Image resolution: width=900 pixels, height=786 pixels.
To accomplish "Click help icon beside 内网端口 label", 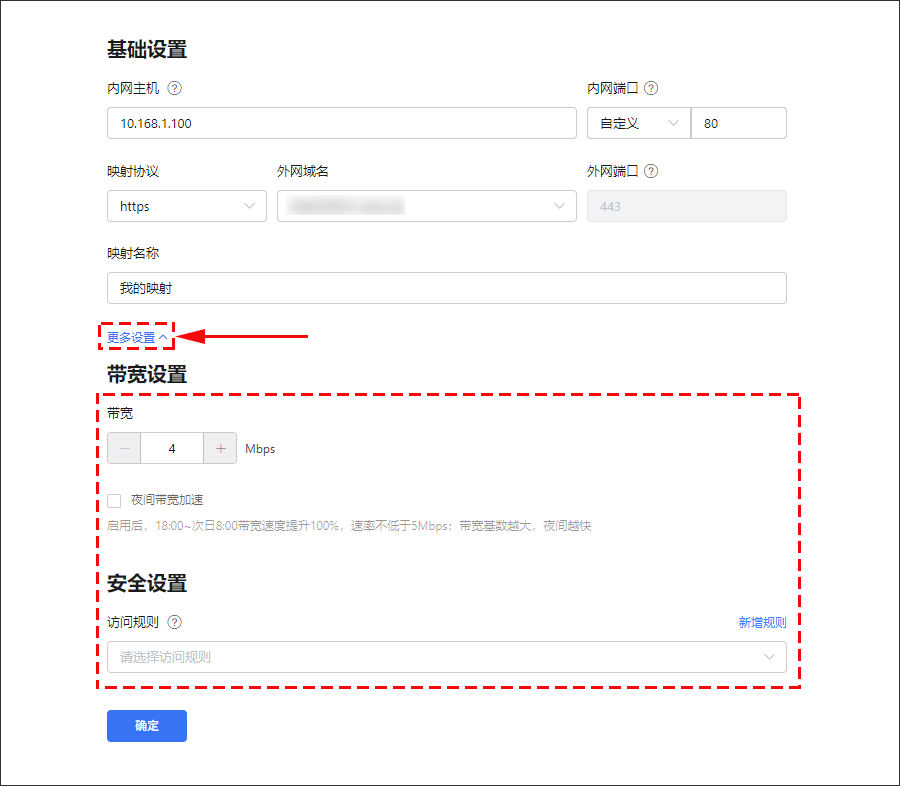I will (x=651, y=88).
